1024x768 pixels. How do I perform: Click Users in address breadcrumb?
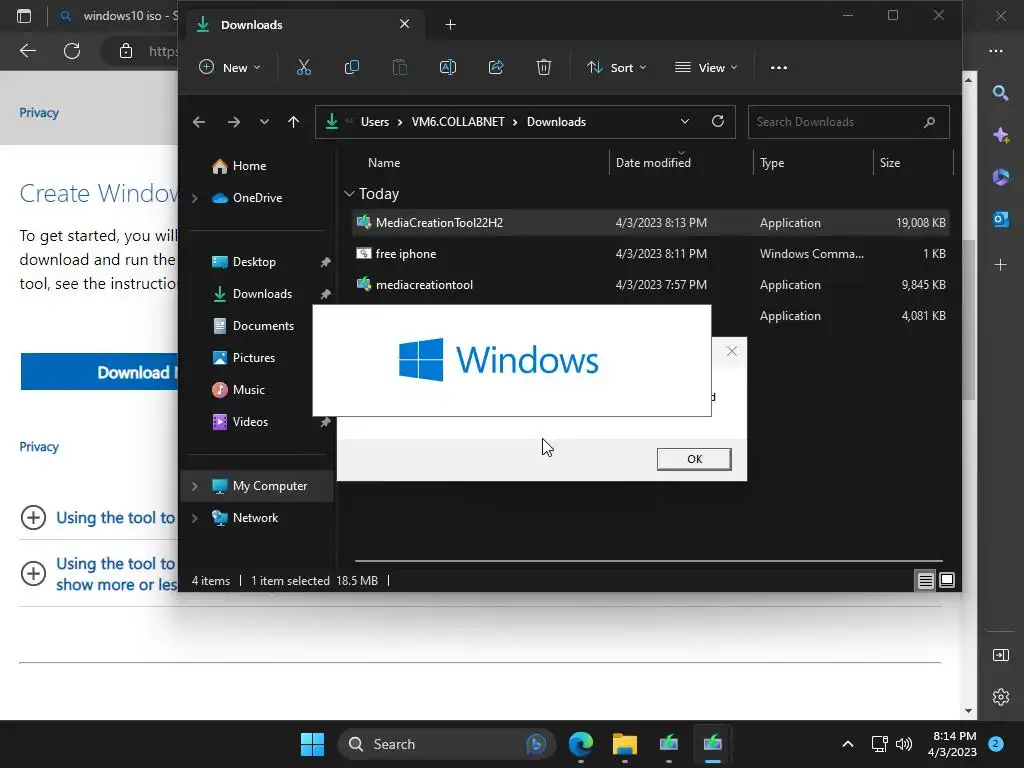(x=375, y=121)
